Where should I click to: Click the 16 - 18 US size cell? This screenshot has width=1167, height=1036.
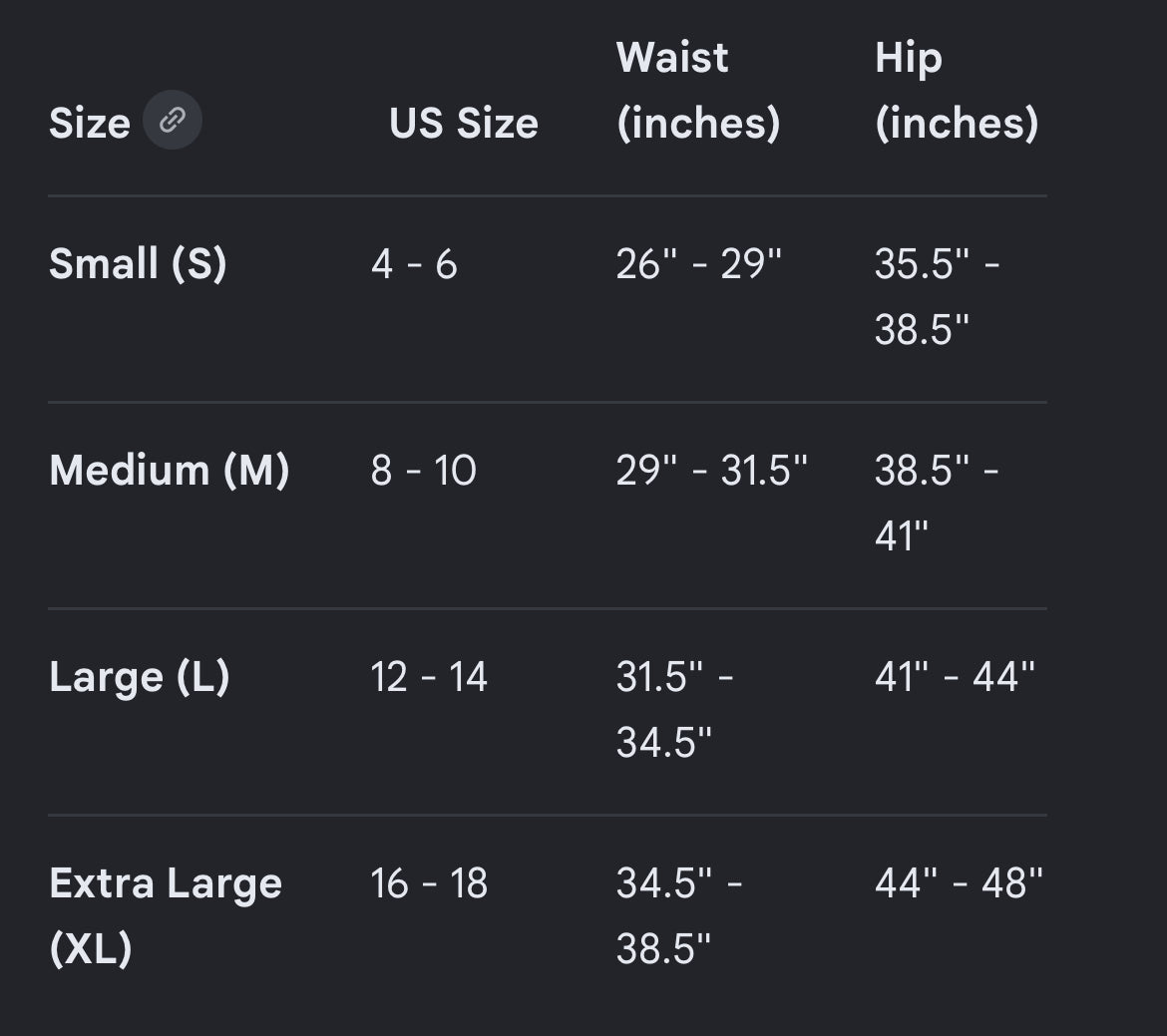click(429, 883)
